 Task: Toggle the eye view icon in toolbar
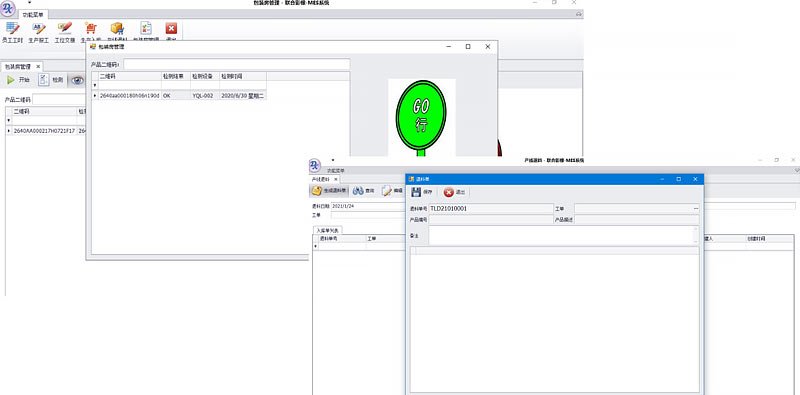pos(77,80)
